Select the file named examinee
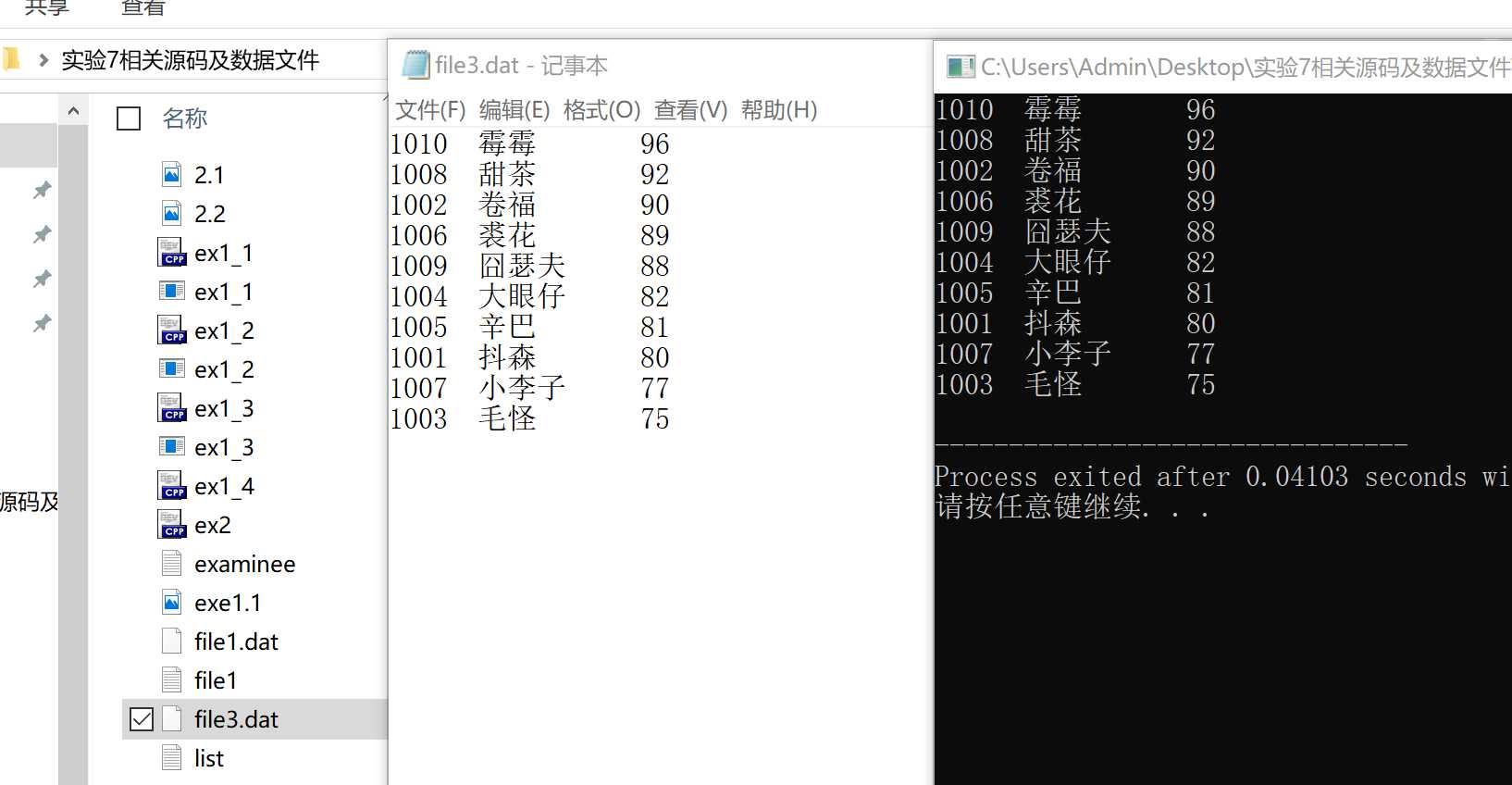 click(245, 564)
